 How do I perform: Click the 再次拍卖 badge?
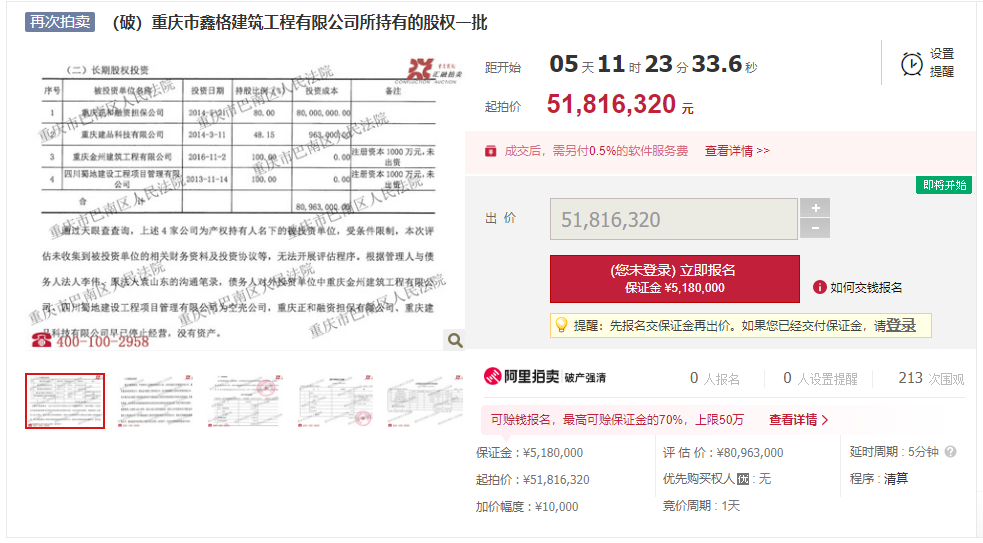60,22
